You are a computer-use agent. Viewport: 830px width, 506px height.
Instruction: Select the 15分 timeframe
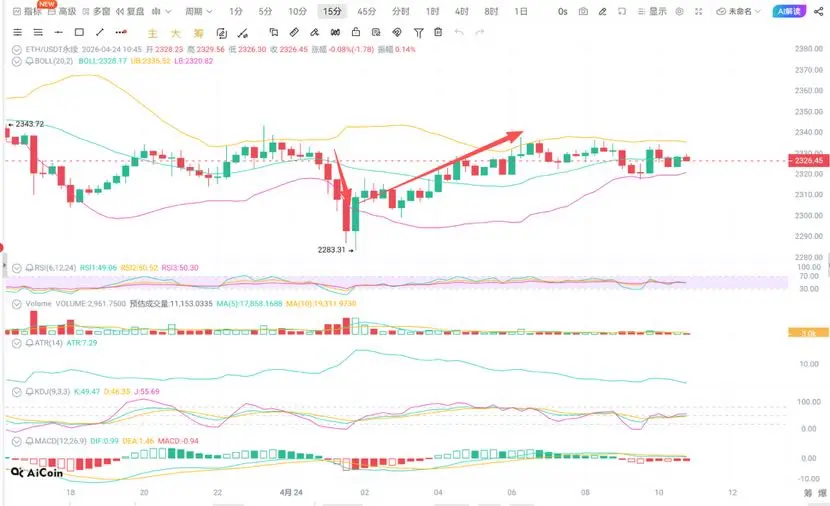point(332,11)
